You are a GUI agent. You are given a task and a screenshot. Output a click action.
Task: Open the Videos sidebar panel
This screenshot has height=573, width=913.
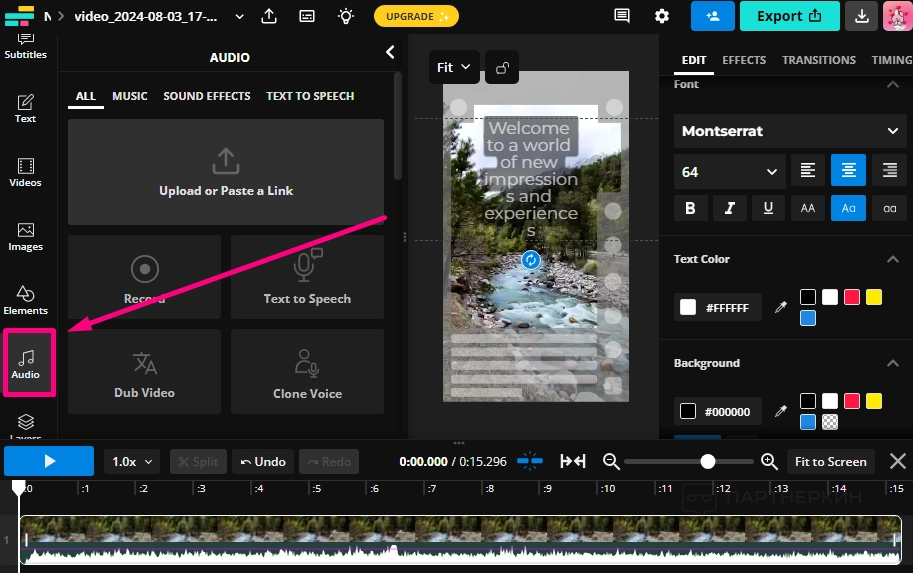click(26, 172)
